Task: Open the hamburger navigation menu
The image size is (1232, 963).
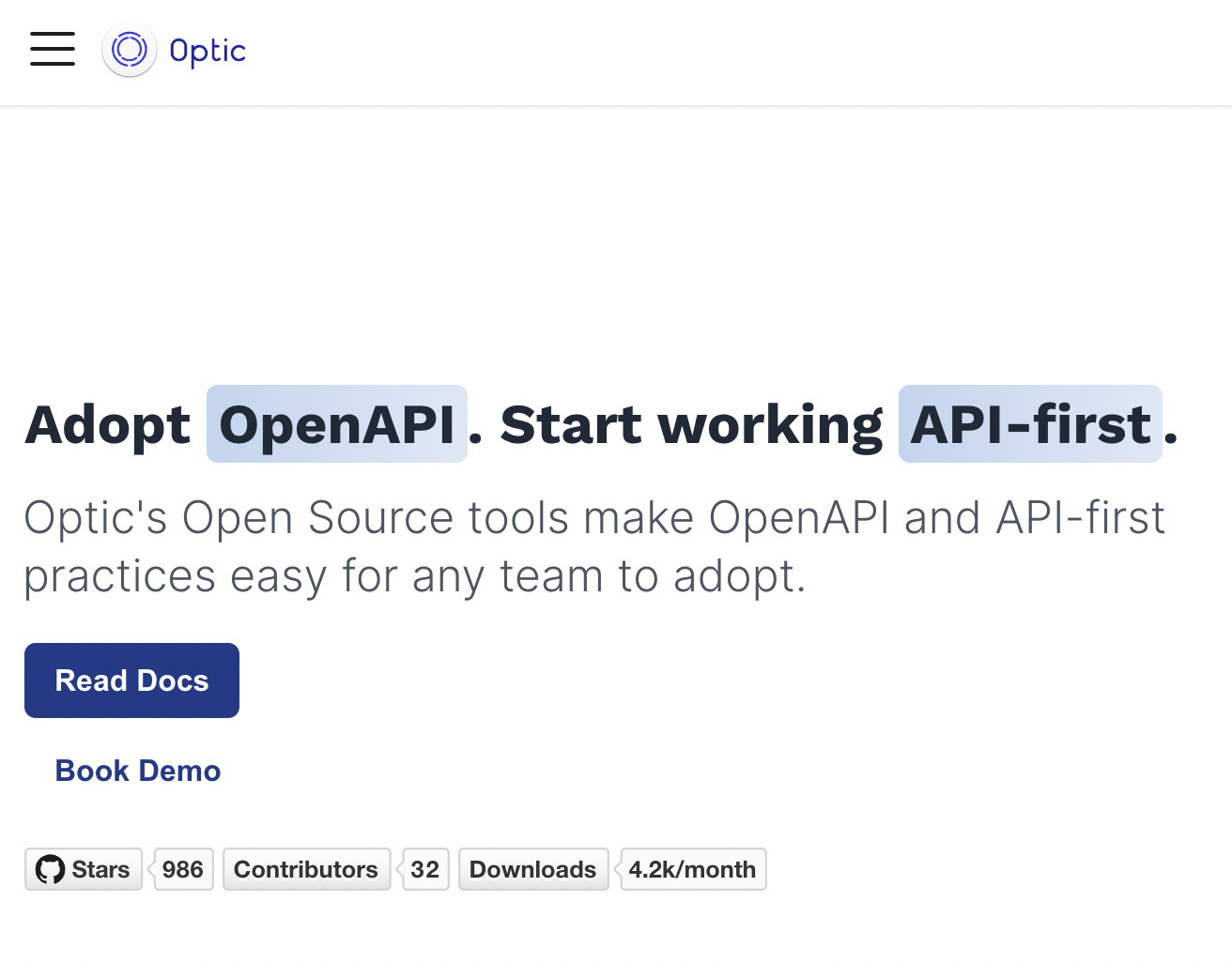Action: click(x=53, y=49)
